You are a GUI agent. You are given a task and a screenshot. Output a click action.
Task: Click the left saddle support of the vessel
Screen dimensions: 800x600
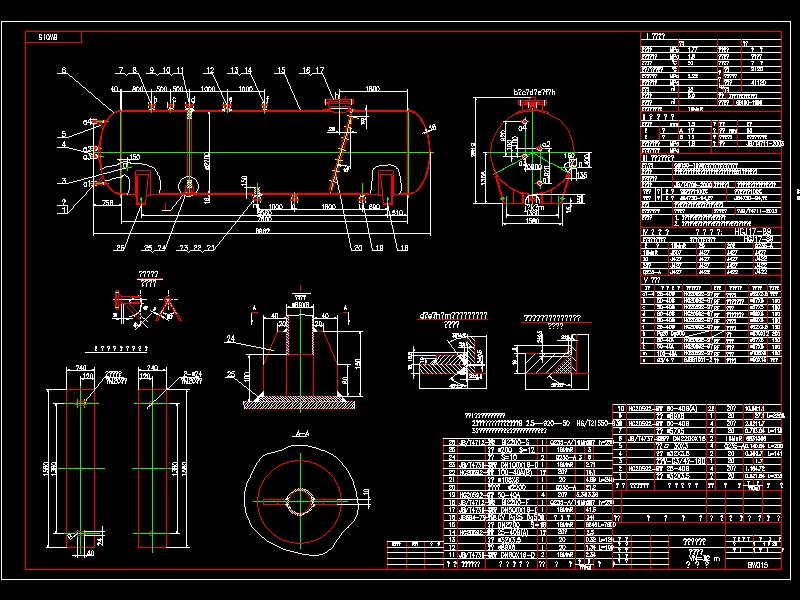(x=141, y=186)
